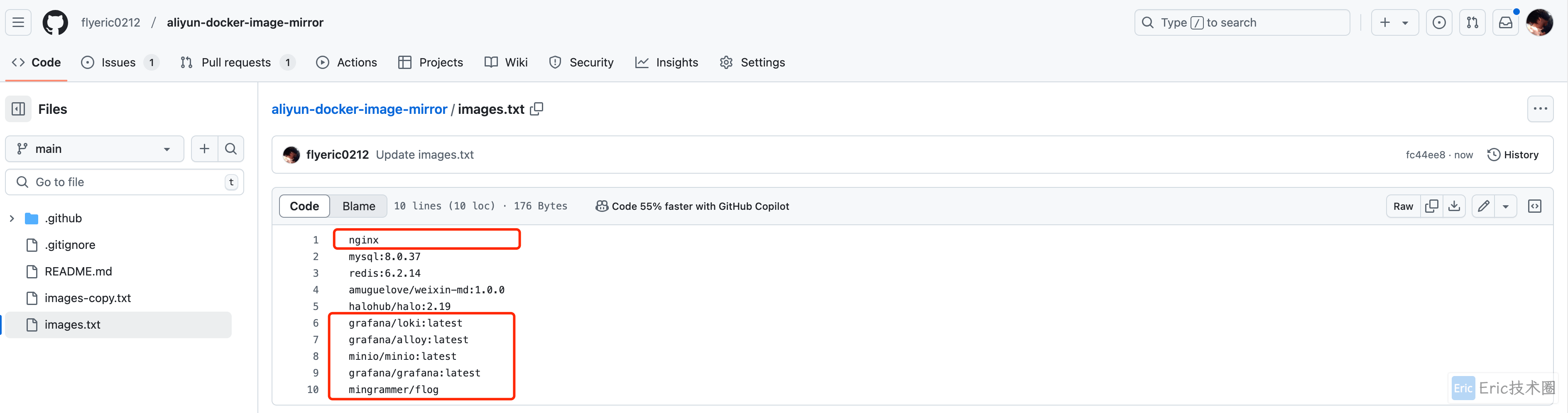The height and width of the screenshot is (413, 1568).
Task: Open the issues shortcut icon in header
Action: 1439,22
